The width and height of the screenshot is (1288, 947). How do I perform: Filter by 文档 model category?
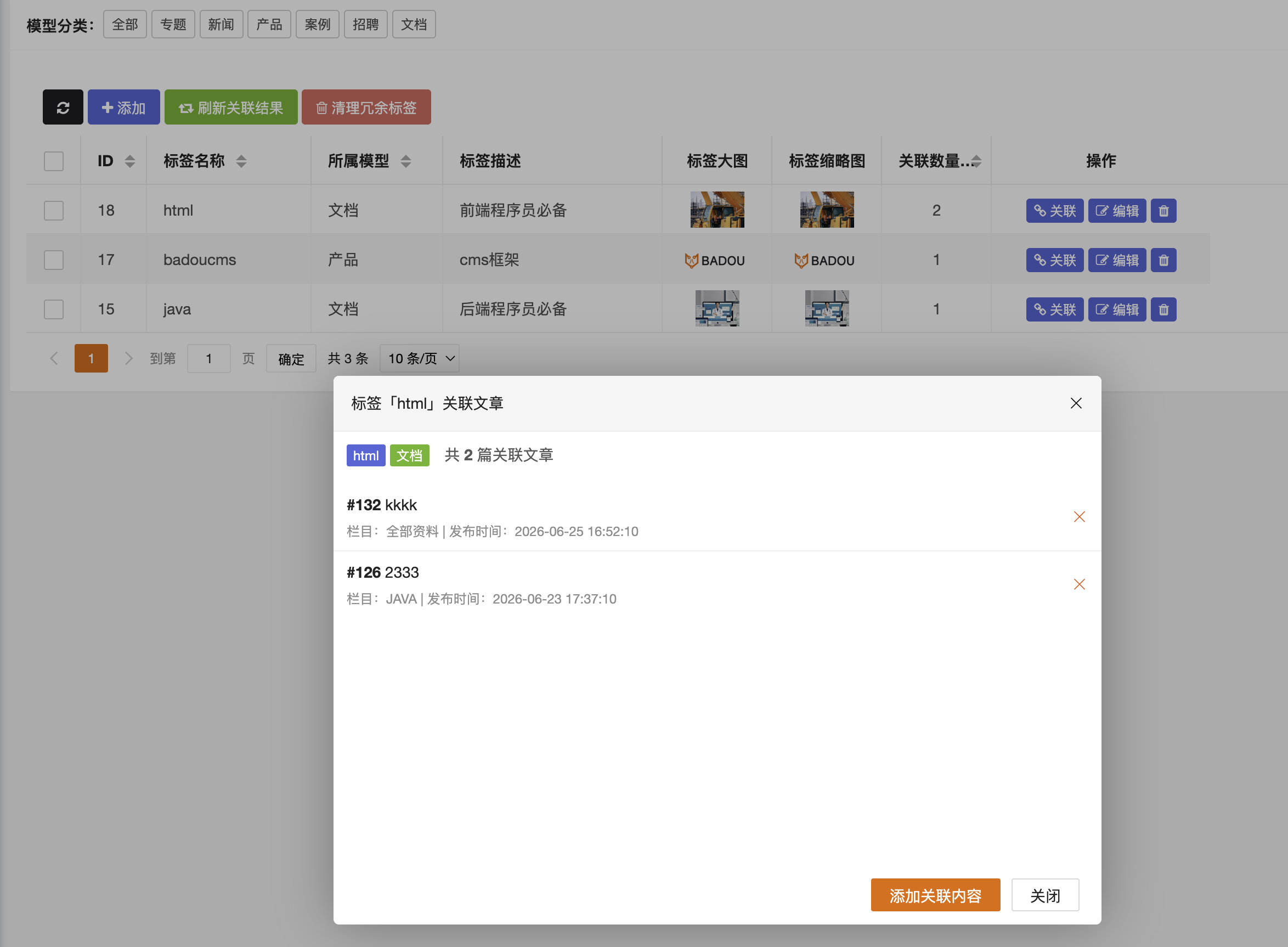pyautogui.click(x=414, y=25)
